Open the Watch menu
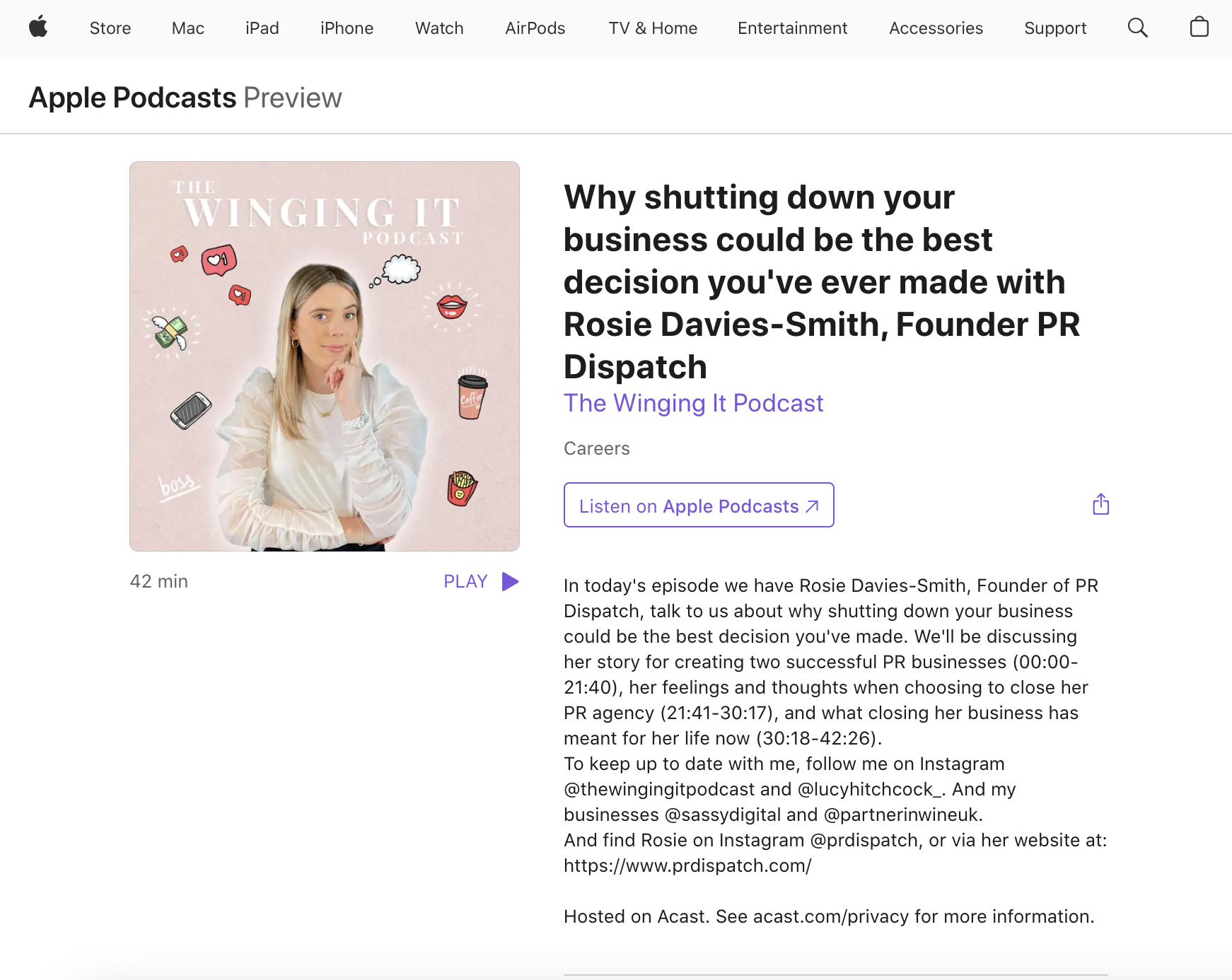This screenshot has width=1232, height=980. 439,28
